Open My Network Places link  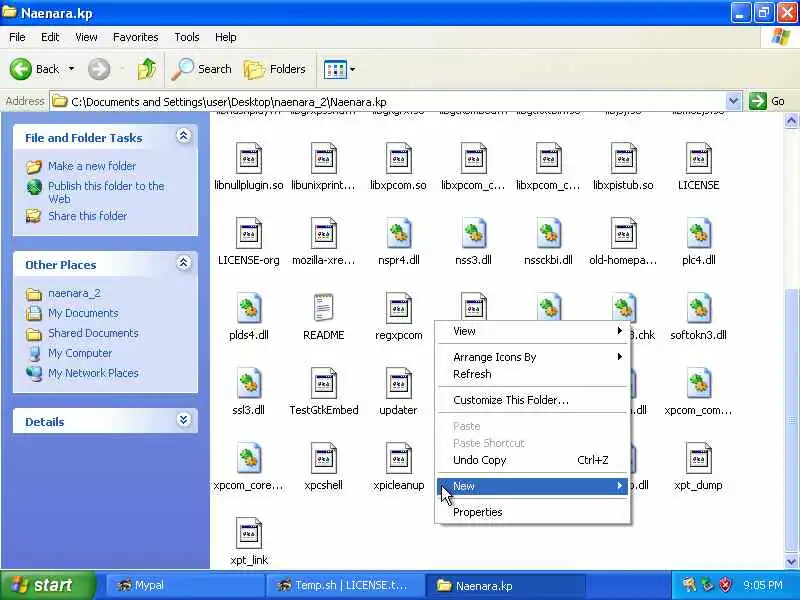coord(93,373)
